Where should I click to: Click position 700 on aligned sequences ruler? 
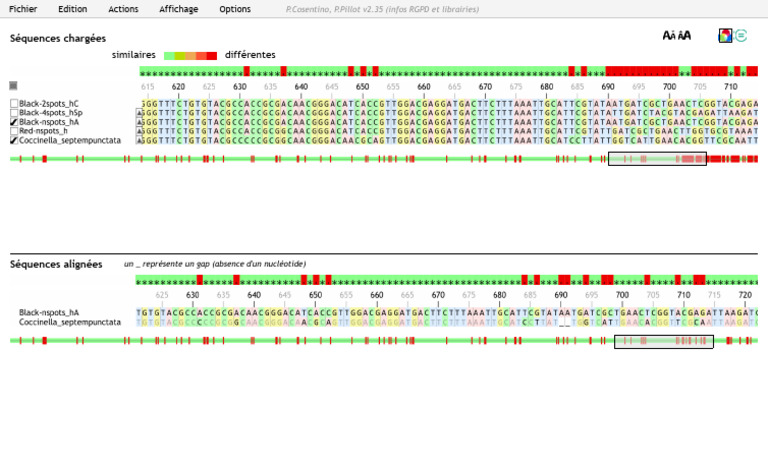622,295
